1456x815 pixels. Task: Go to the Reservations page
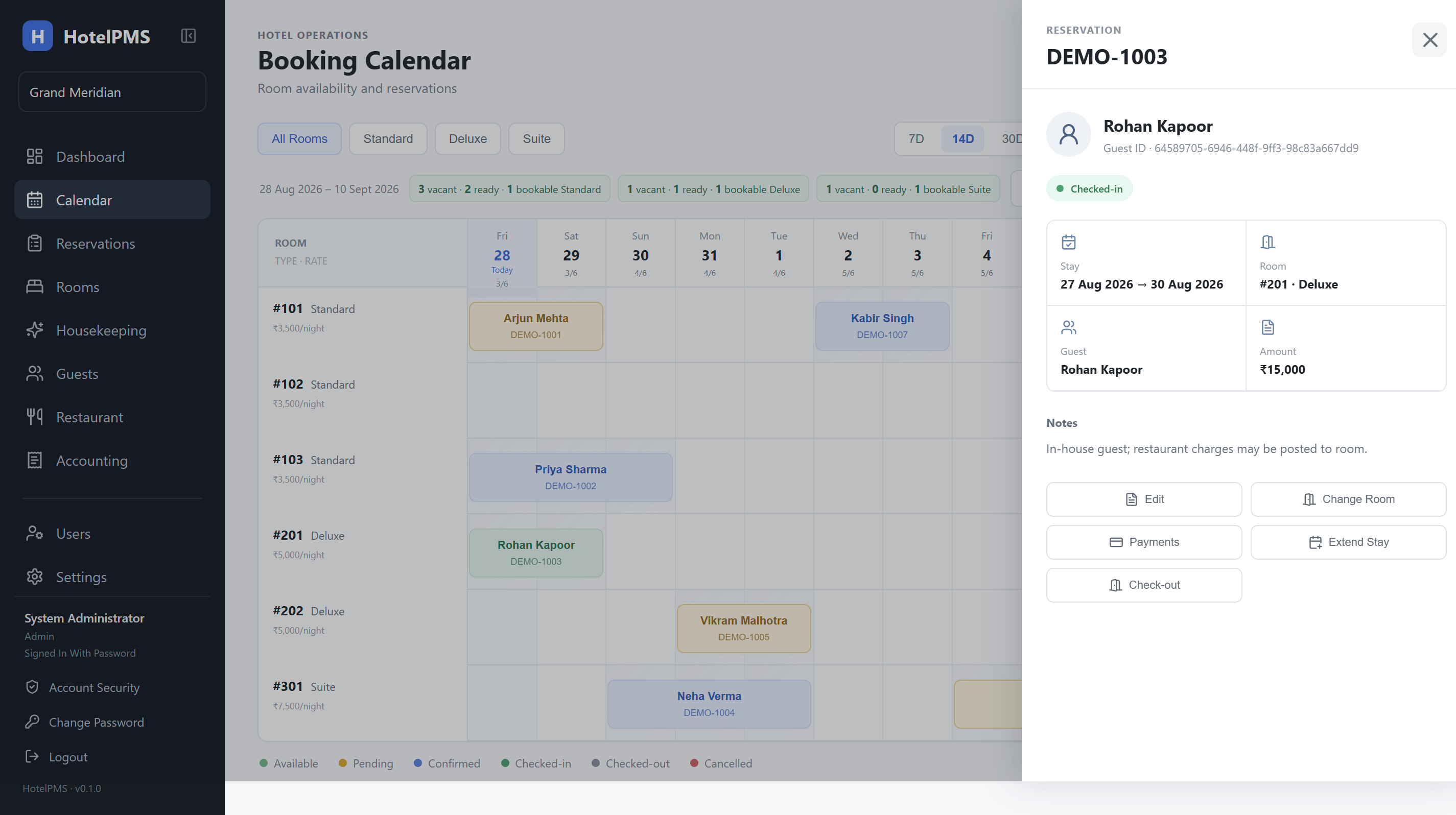pyautogui.click(x=112, y=244)
